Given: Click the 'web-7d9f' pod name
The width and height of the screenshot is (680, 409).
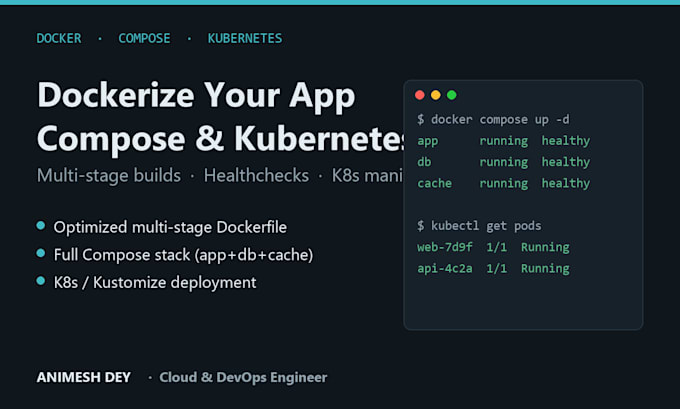Looking at the screenshot, I should coord(445,247).
